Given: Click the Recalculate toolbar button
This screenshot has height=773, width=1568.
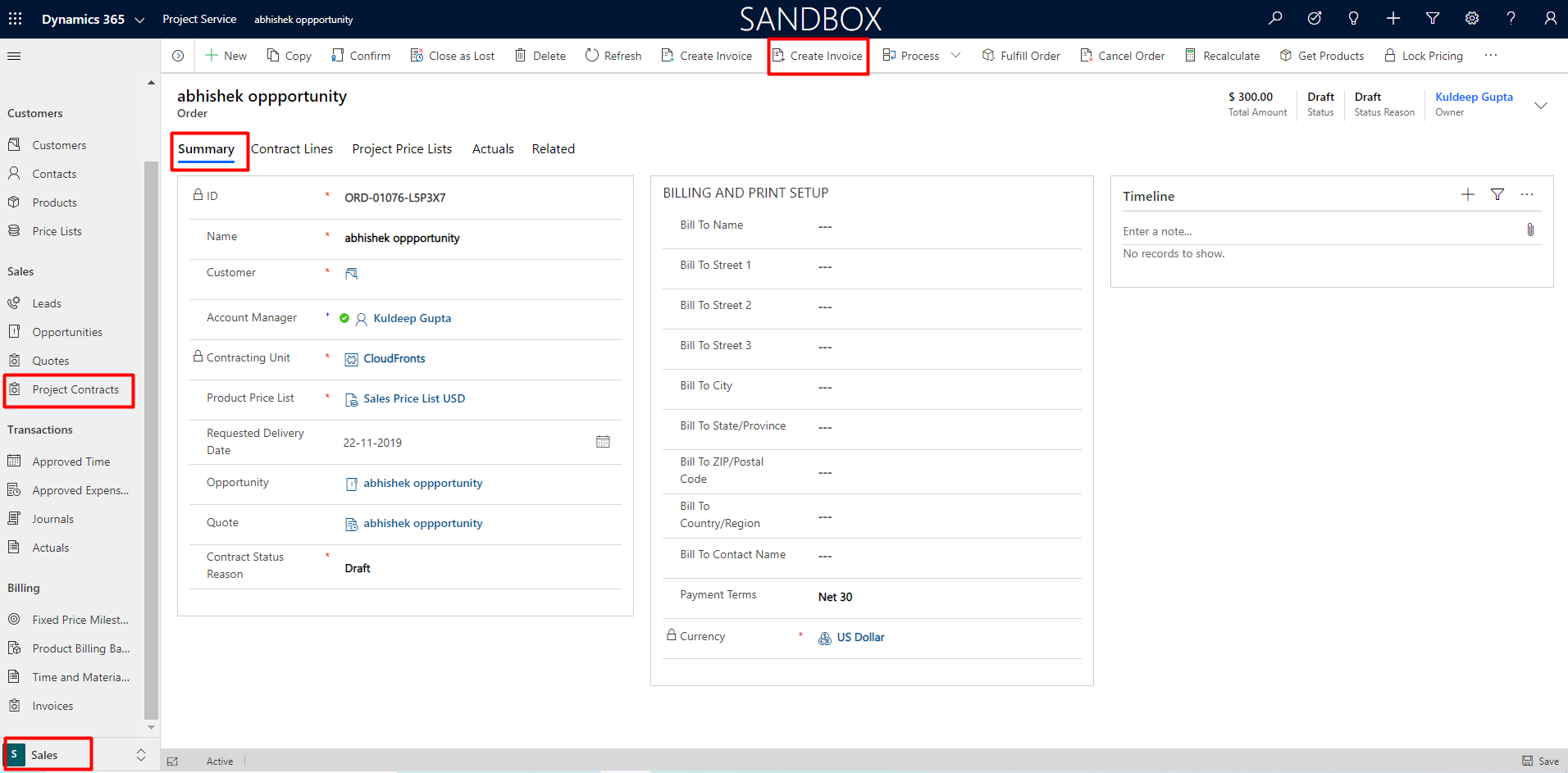Looking at the screenshot, I should pyautogui.click(x=1222, y=56).
